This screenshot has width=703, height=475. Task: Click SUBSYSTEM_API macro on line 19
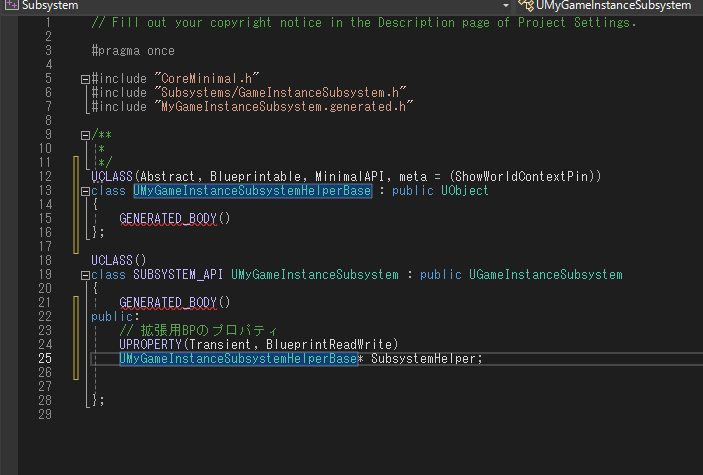(178, 275)
